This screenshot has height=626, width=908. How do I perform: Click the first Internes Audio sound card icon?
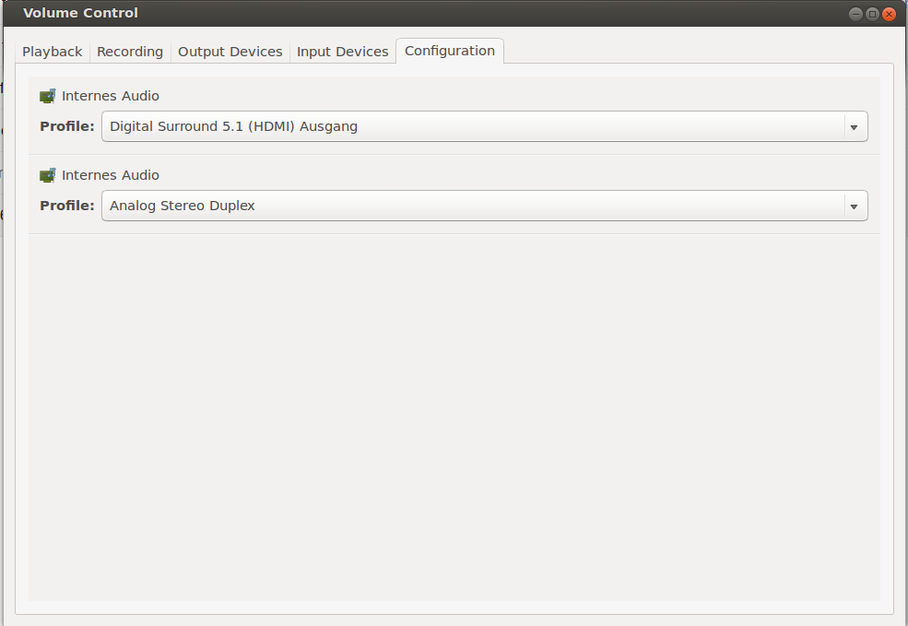47,96
